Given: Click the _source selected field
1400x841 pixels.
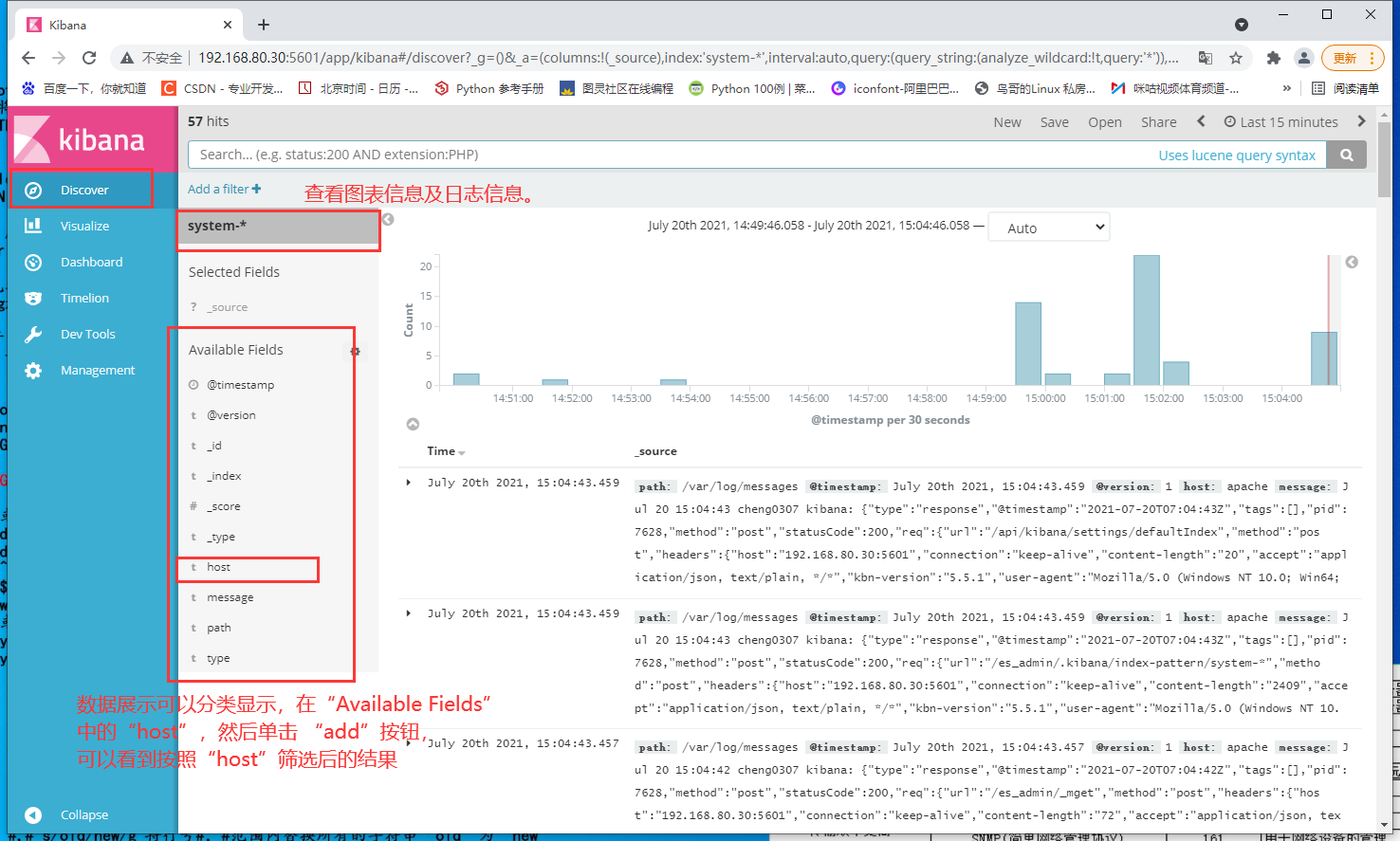Looking at the screenshot, I should 228,307.
